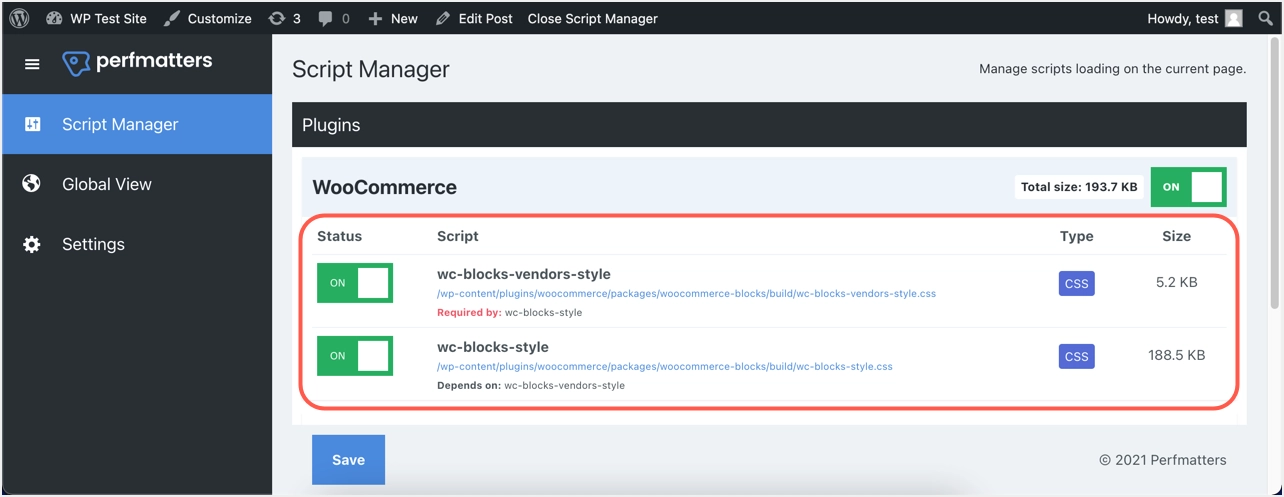Image resolution: width=1284 pixels, height=497 pixels.
Task: Go to Settings in Perfmatters sidebar
Action: click(93, 244)
